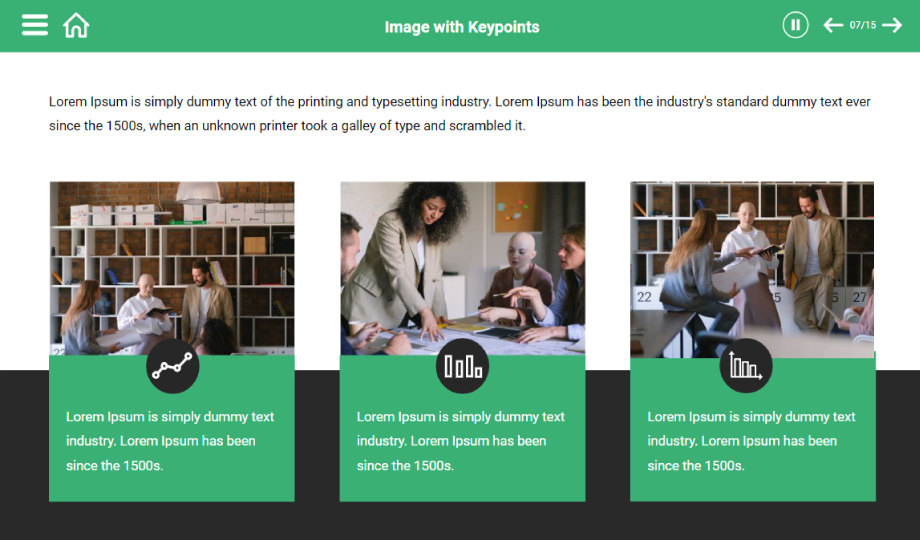
Task: Select the middle green keypoint card text
Action: pyautogui.click(x=461, y=441)
